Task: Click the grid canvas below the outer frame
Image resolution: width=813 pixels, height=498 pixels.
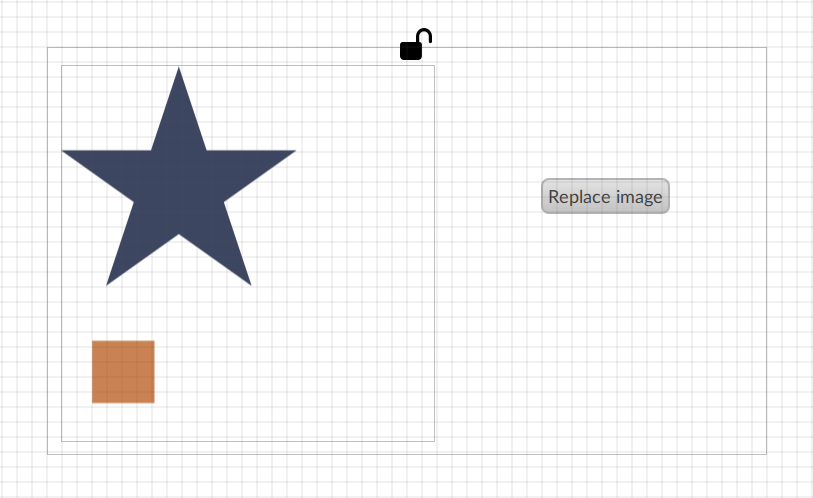Action: coord(406,477)
